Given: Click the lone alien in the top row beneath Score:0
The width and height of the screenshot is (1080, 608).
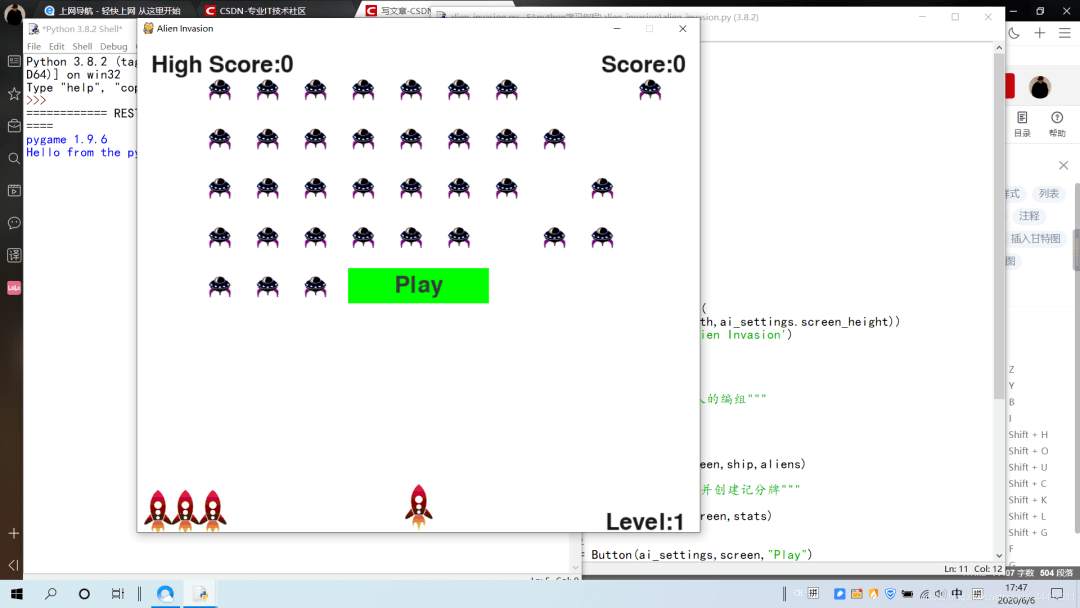Looking at the screenshot, I should 650,90.
